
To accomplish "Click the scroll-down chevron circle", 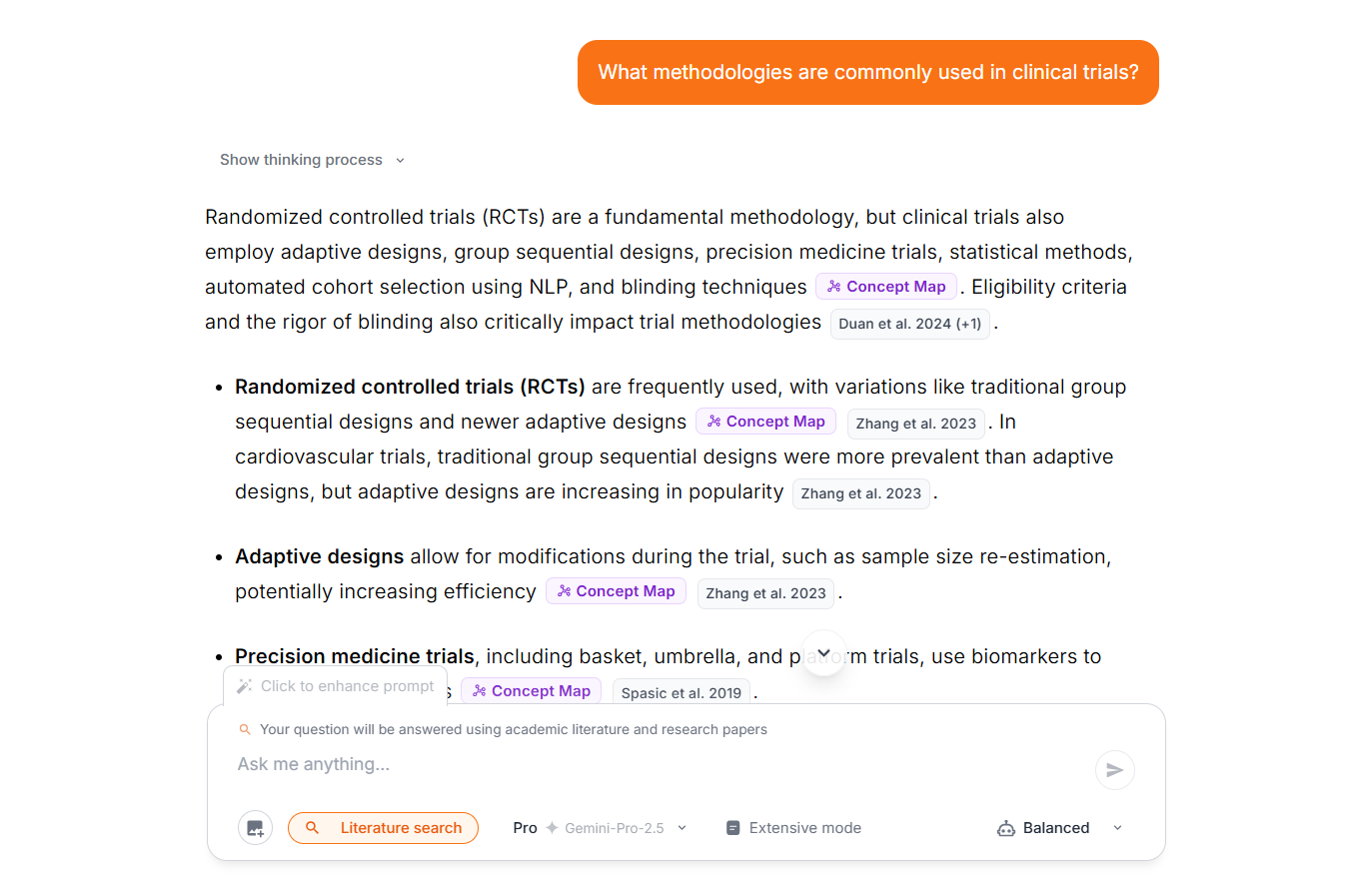I will (823, 652).
